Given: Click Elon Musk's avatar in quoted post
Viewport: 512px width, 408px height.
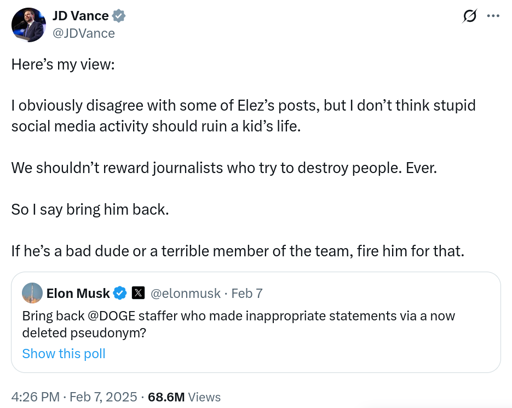Looking at the screenshot, I should pyautogui.click(x=32, y=293).
